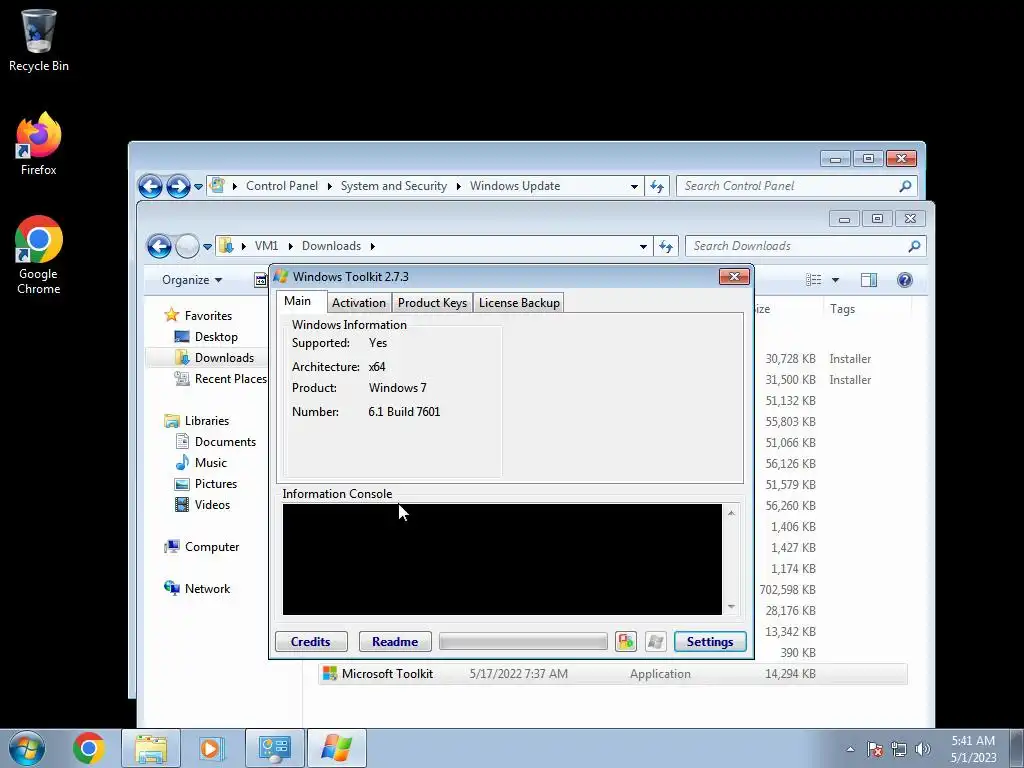The width and height of the screenshot is (1024, 768).
Task: Launch Chrome from the taskbar
Action: click(89, 748)
